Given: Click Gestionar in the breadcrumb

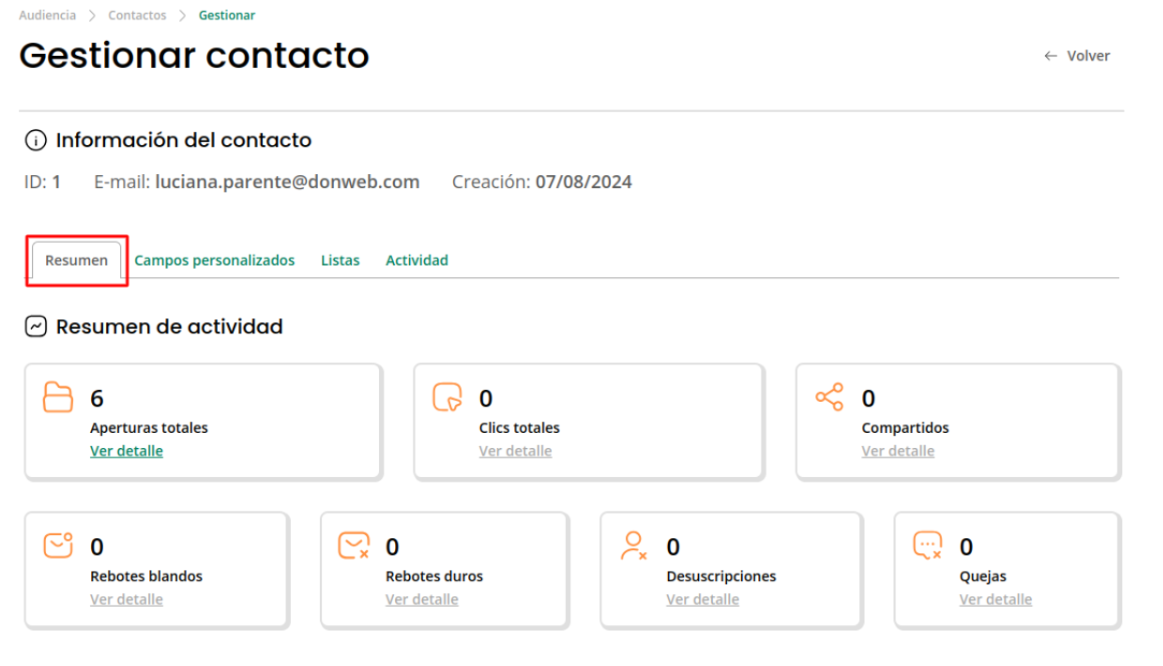Looking at the screenshot, I should pos(227,15).
